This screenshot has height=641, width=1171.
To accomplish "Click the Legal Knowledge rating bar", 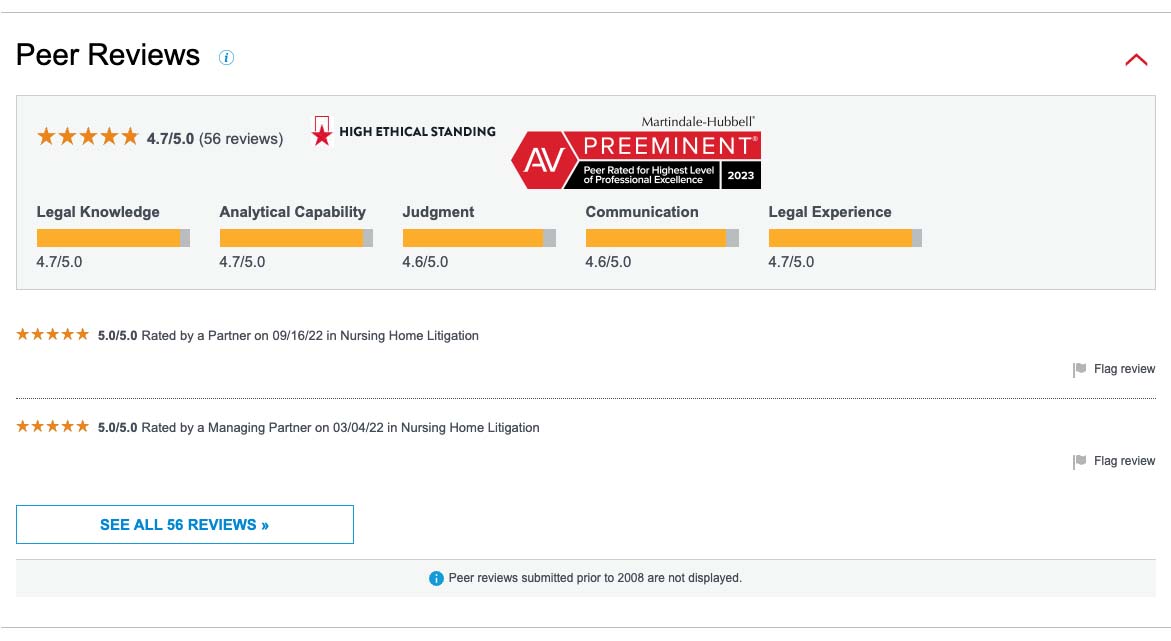I will 114,238.
